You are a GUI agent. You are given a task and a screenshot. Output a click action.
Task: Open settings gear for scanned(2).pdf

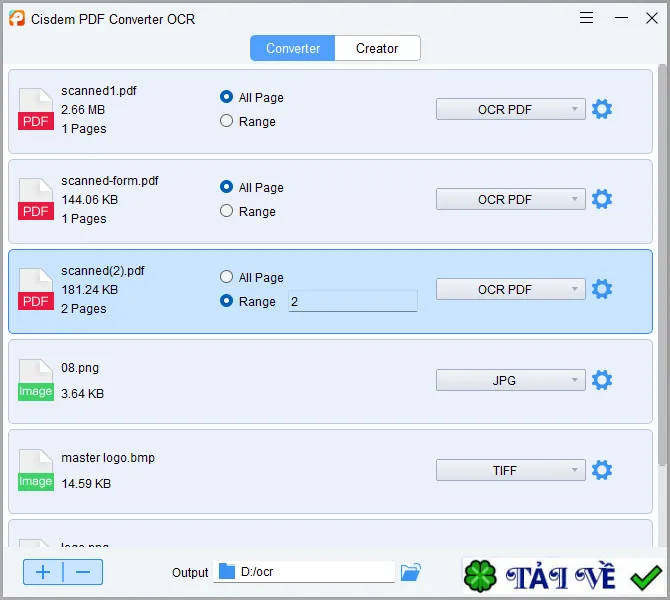(602, 289)
